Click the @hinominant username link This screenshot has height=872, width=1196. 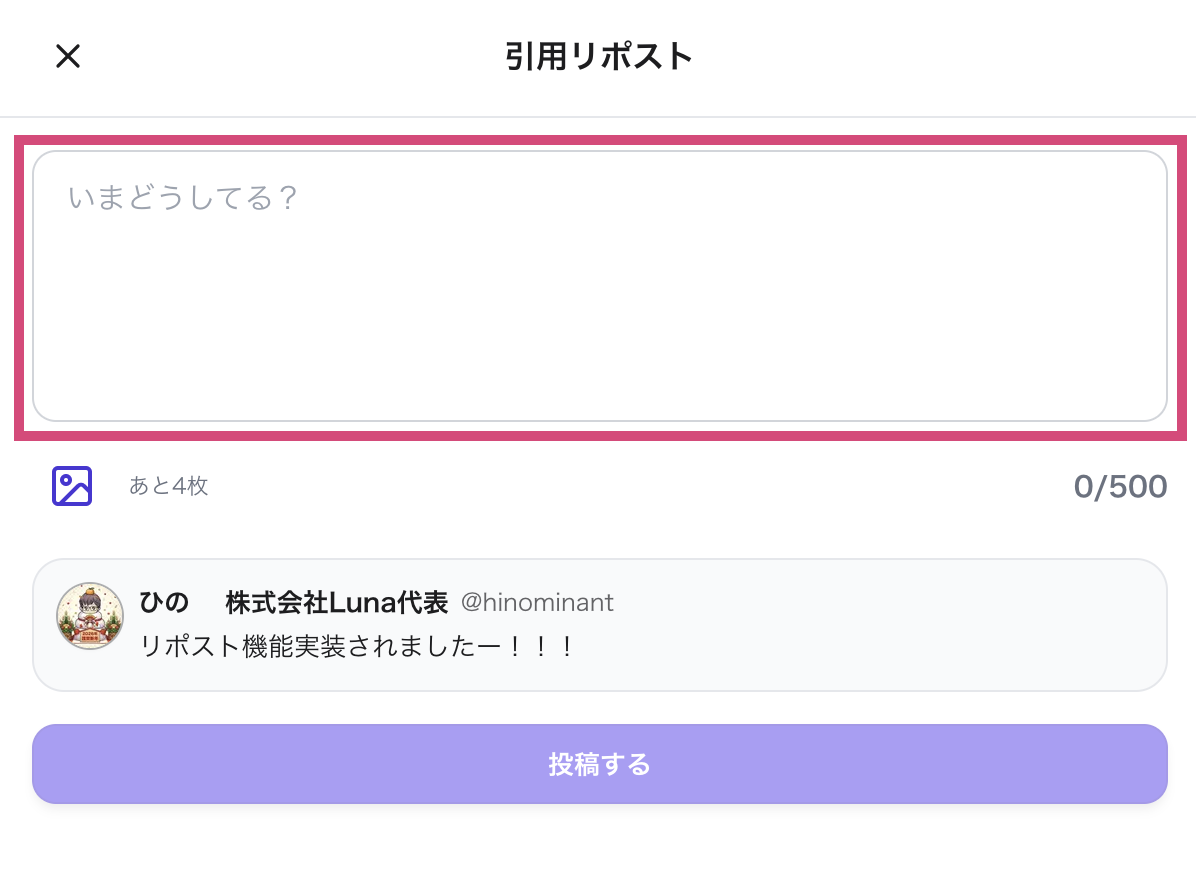(x=537, y=602)
